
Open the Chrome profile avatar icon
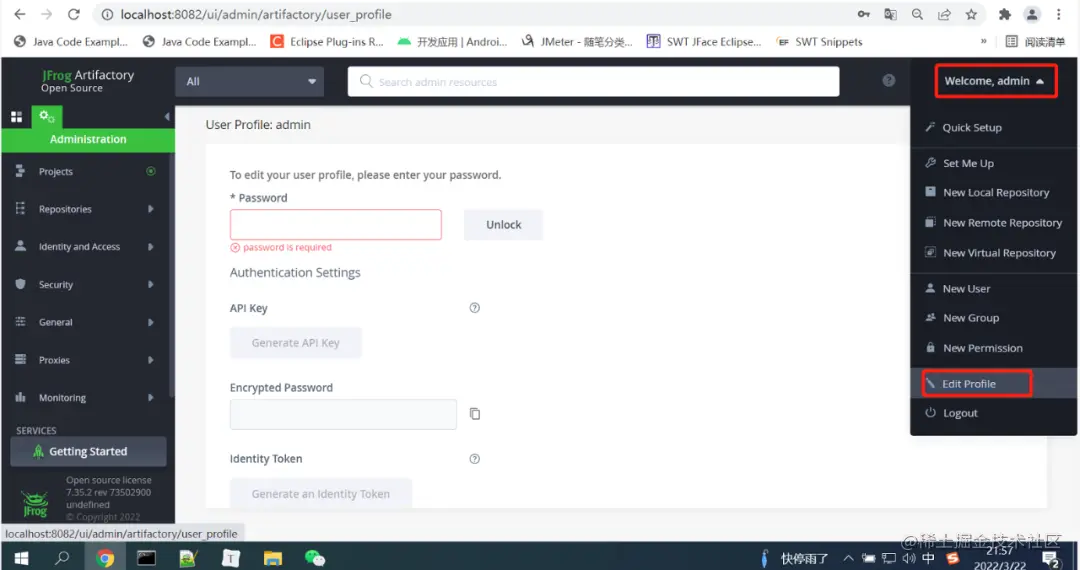(1032, 14)
